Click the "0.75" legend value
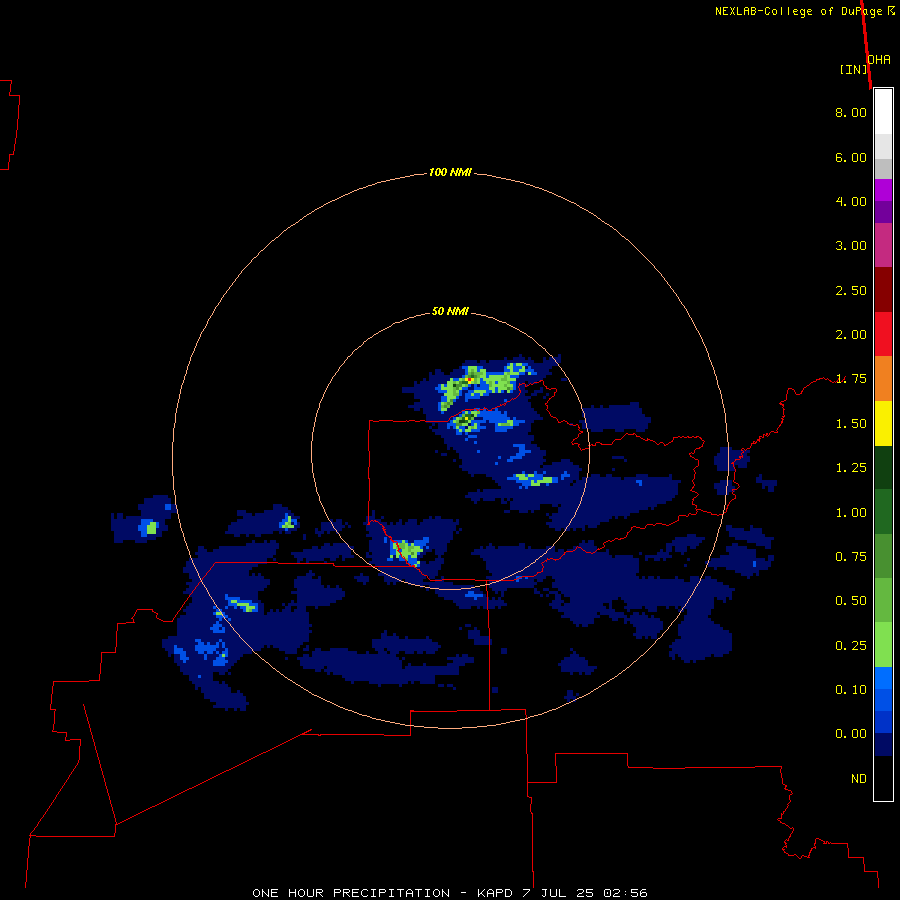 click(851, 557)
